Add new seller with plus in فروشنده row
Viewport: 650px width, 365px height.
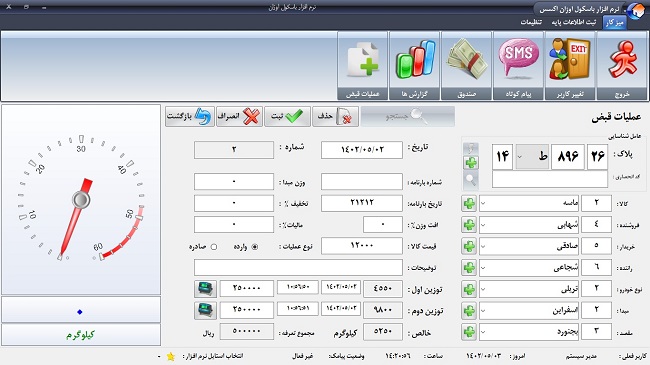coord(469,225)
